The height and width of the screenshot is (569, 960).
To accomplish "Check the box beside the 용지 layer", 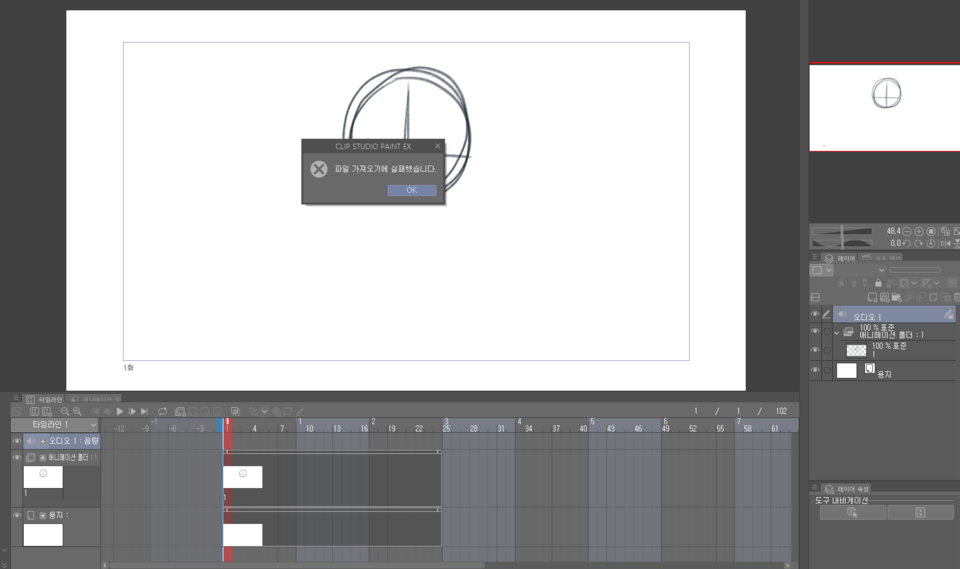I will point(827,371).
